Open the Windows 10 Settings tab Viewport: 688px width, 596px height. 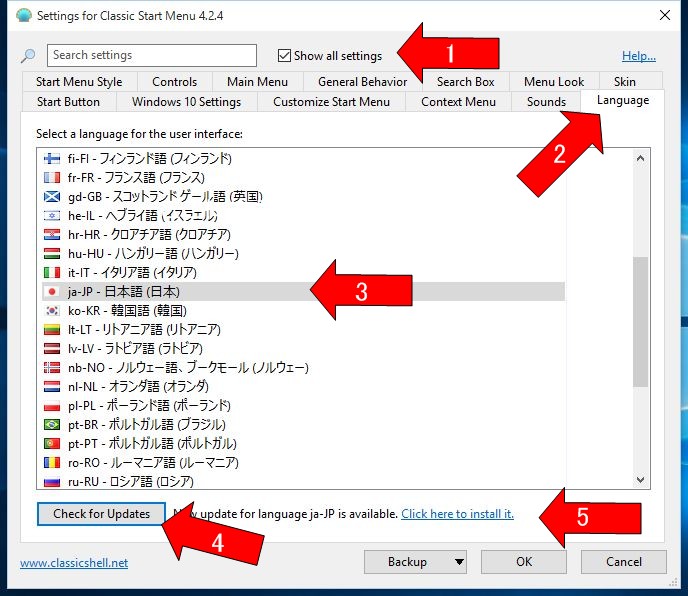point(186,102)
